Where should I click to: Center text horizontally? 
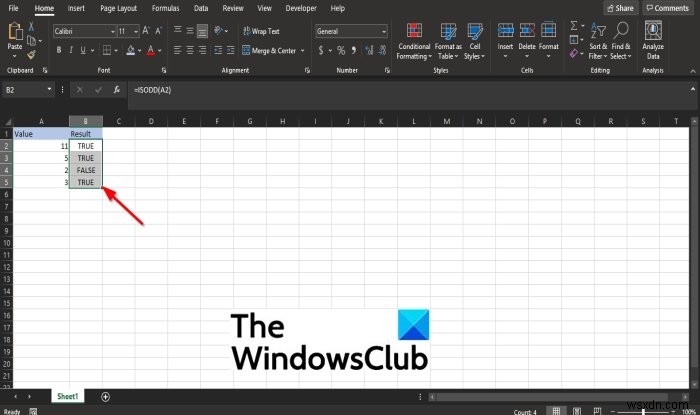click(190, 50)
